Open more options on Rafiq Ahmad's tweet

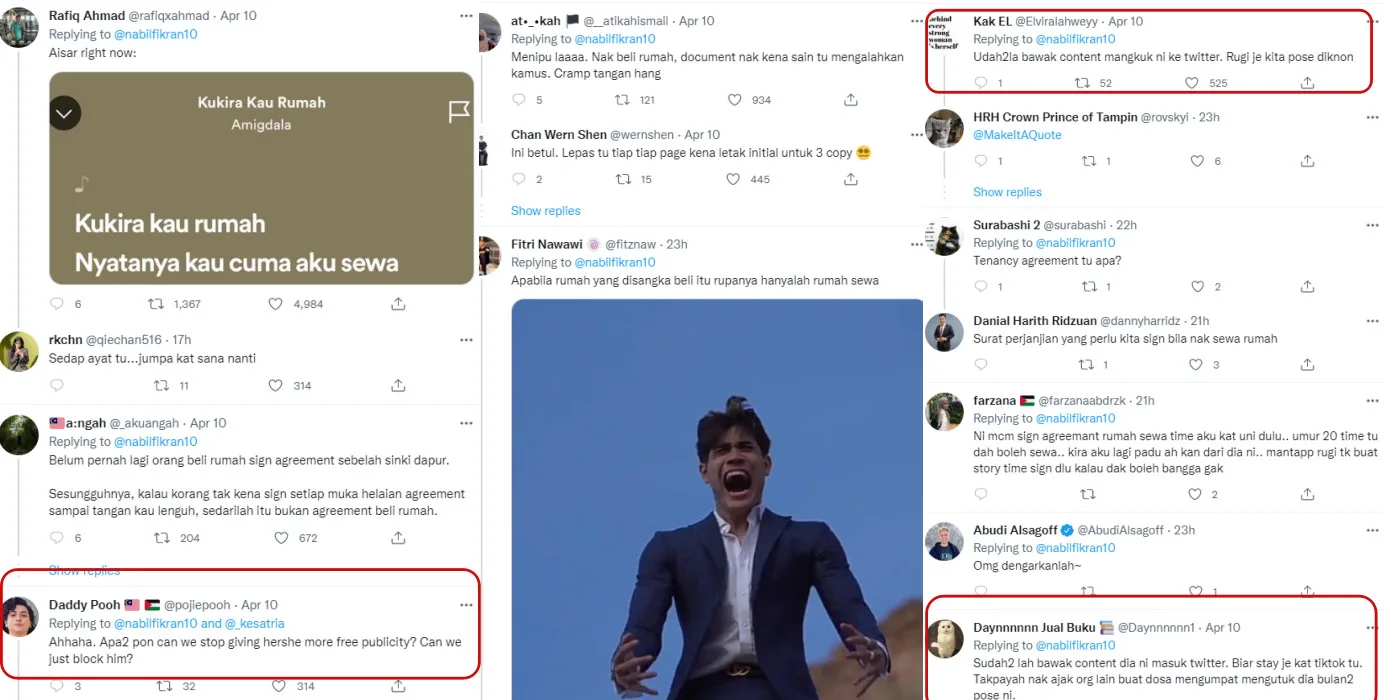(x=466, y=16)
